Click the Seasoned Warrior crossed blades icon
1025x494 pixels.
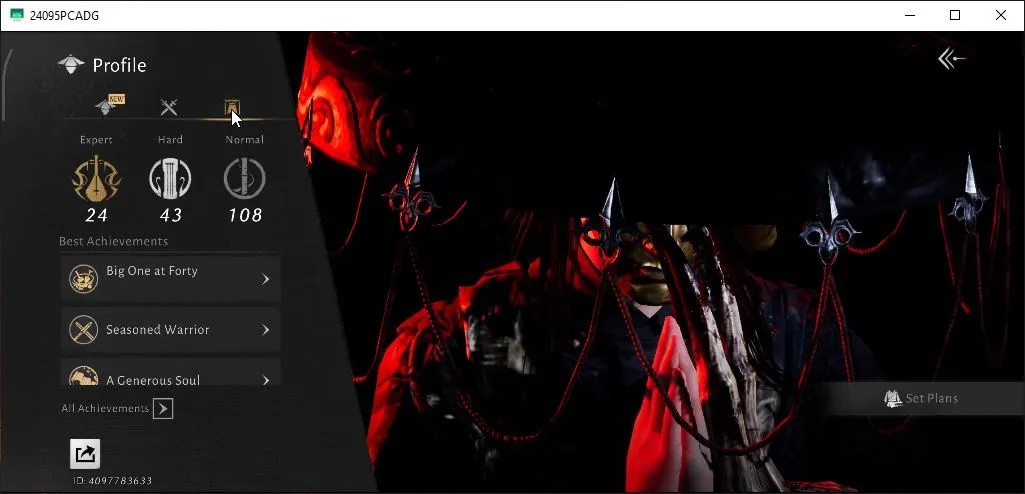(84, 330)
